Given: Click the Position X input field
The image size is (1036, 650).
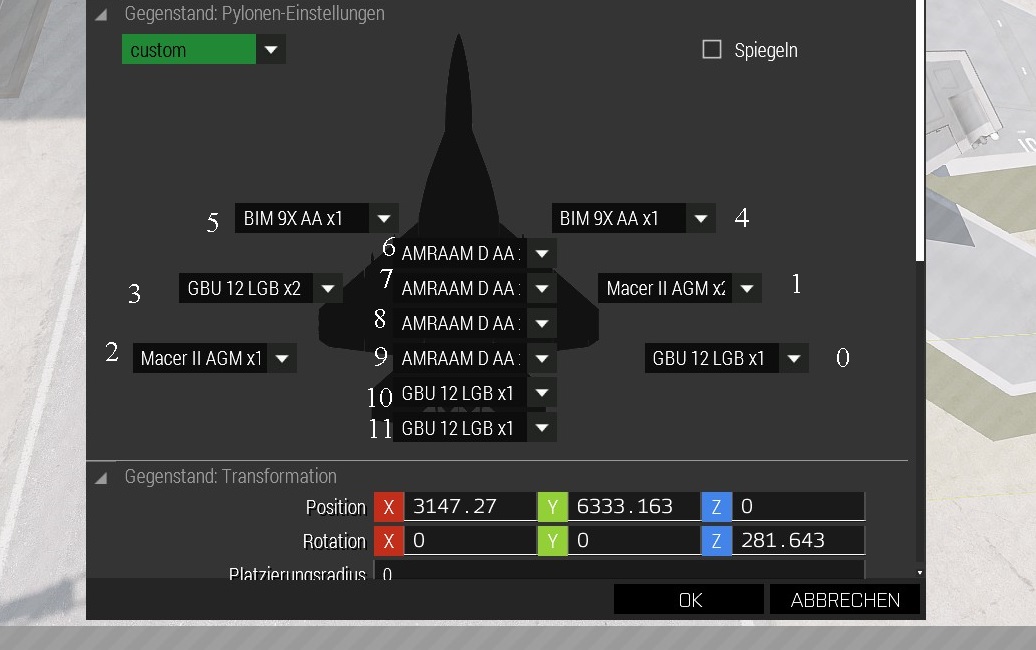Looking at the screenshot, I should pos(470,507).
